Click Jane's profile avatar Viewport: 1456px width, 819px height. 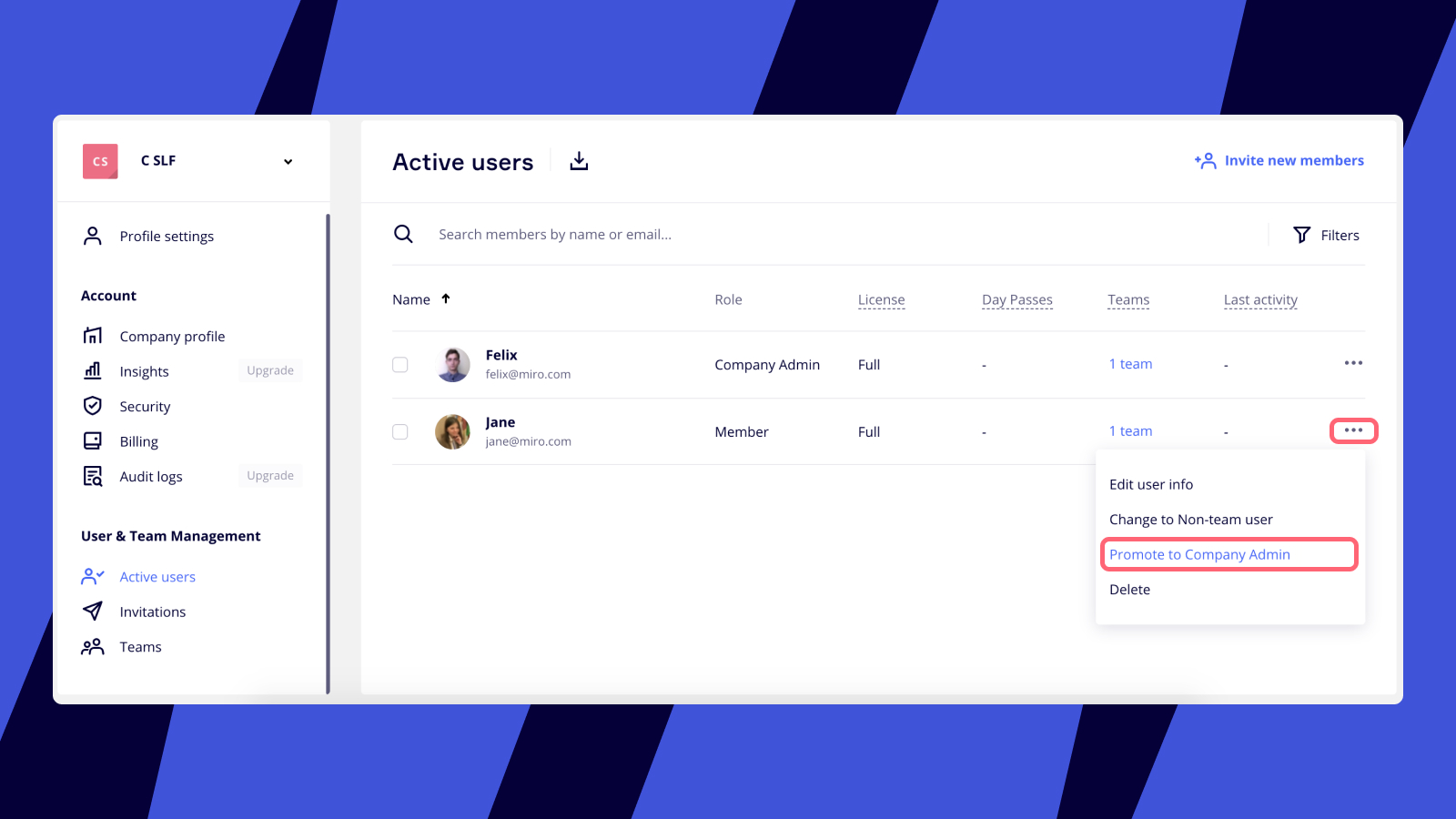(x=452, y=431)
